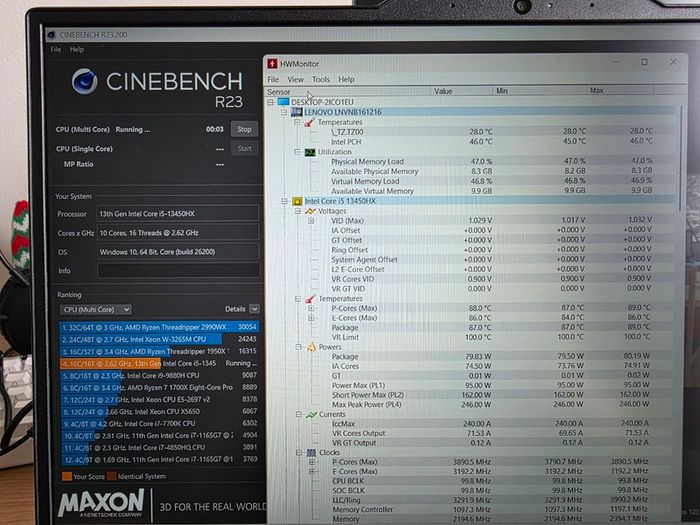The width and height of the screenshot is (700, 525).
Task: Click the Min column header
Action: pos(539,91)
